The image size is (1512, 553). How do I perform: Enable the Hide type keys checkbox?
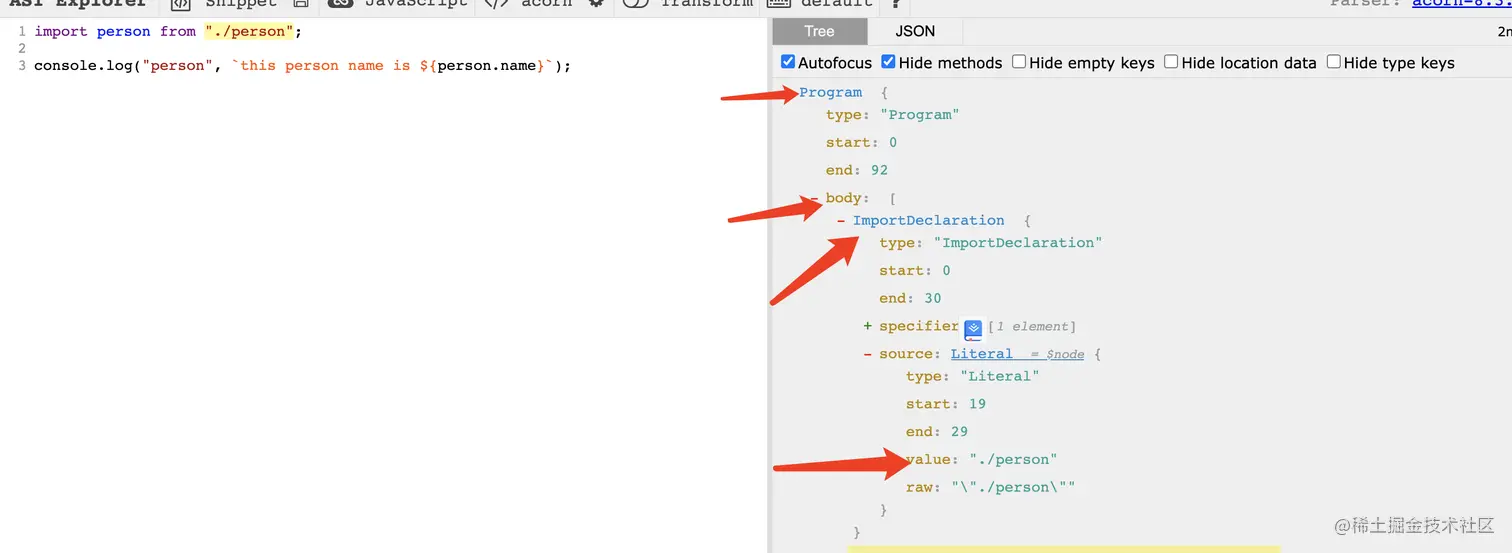pos(1334,62)
